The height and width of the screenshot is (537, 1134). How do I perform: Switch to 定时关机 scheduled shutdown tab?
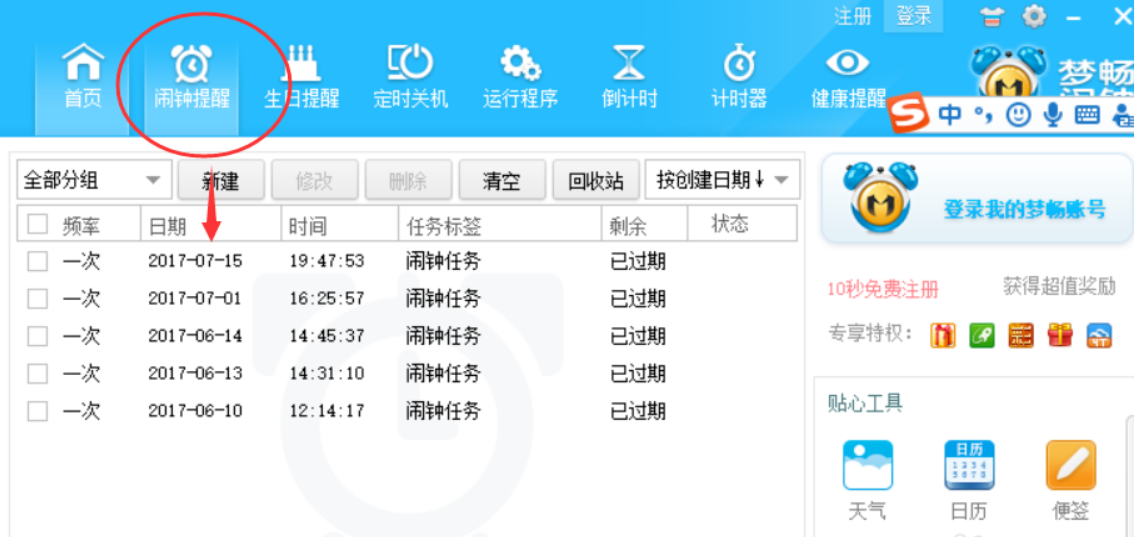click(x=410, y=78)
